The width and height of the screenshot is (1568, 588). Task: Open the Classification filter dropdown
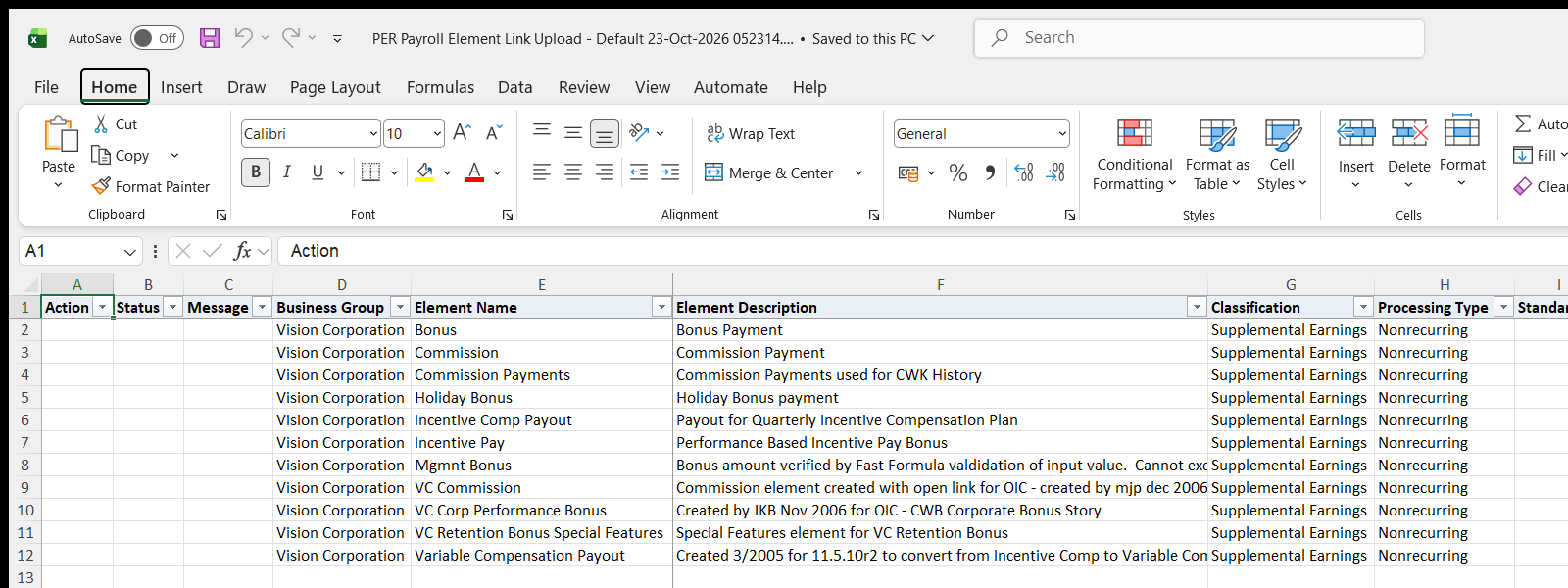coord(1363,307)
